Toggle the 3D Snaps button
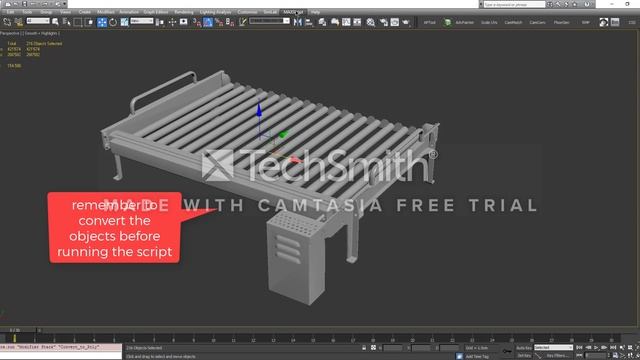 (x=197, y=22)
